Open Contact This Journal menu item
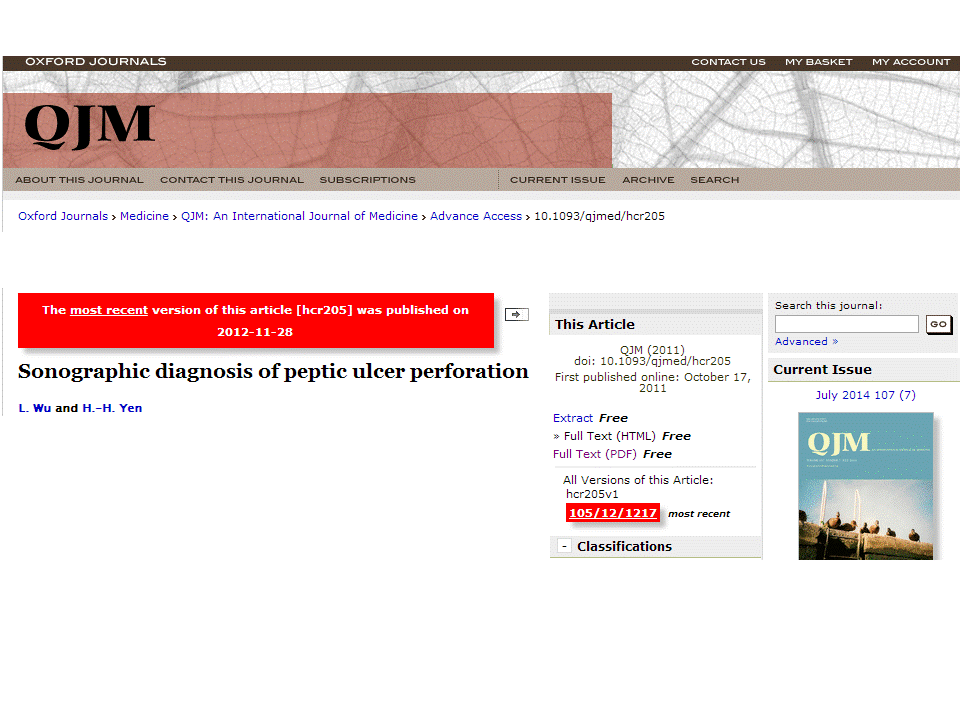960x720 pixels. point(231,180)
